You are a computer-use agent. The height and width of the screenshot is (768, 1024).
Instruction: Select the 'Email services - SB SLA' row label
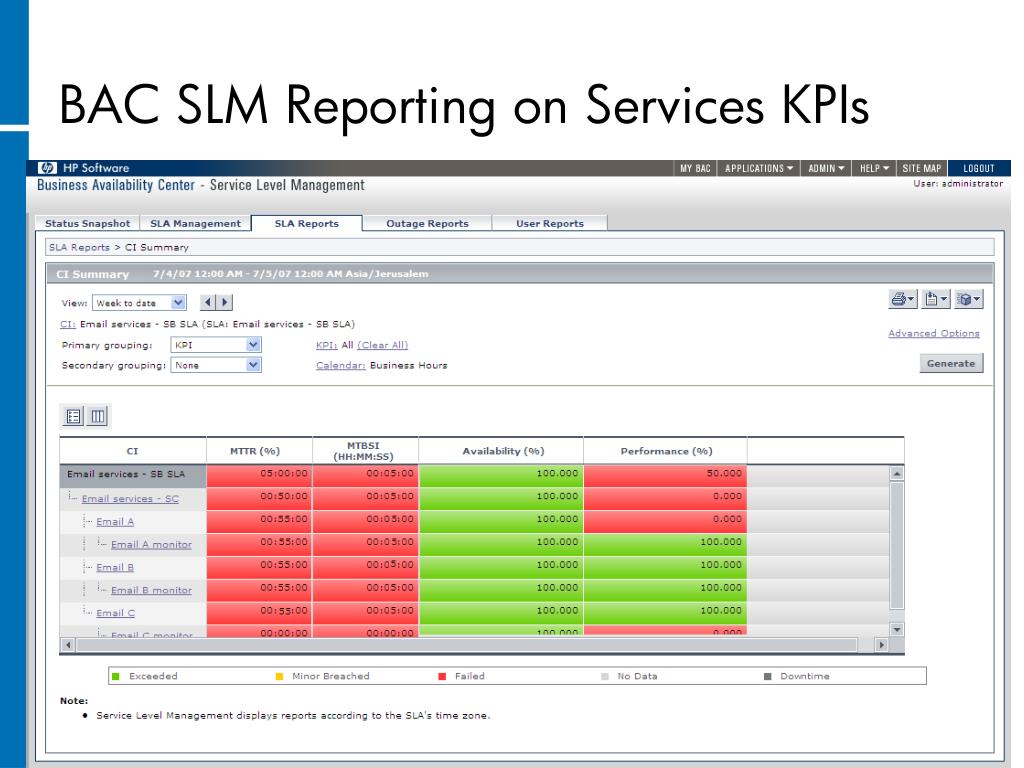(x=126, y=474)
